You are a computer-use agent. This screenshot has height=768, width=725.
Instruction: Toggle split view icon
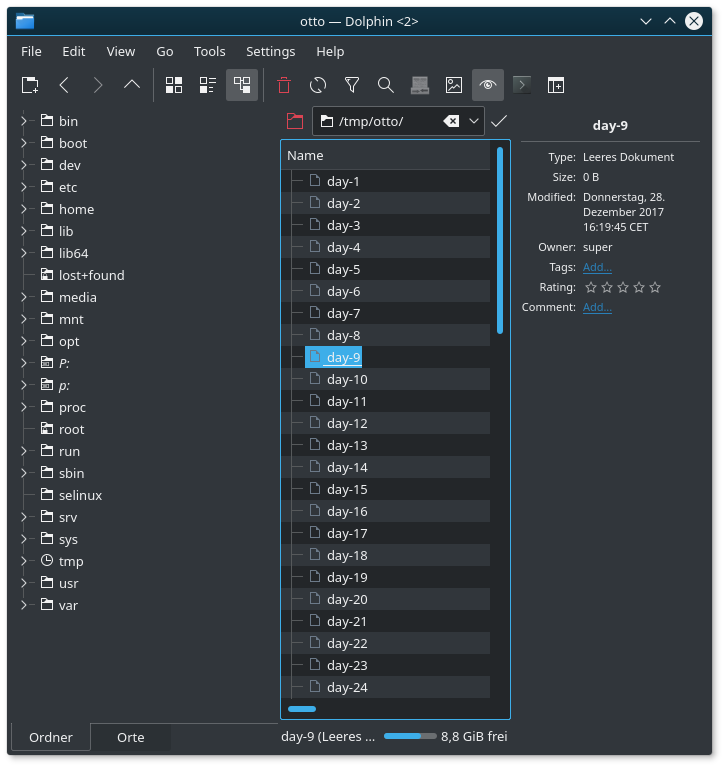[x=556, y=85]
